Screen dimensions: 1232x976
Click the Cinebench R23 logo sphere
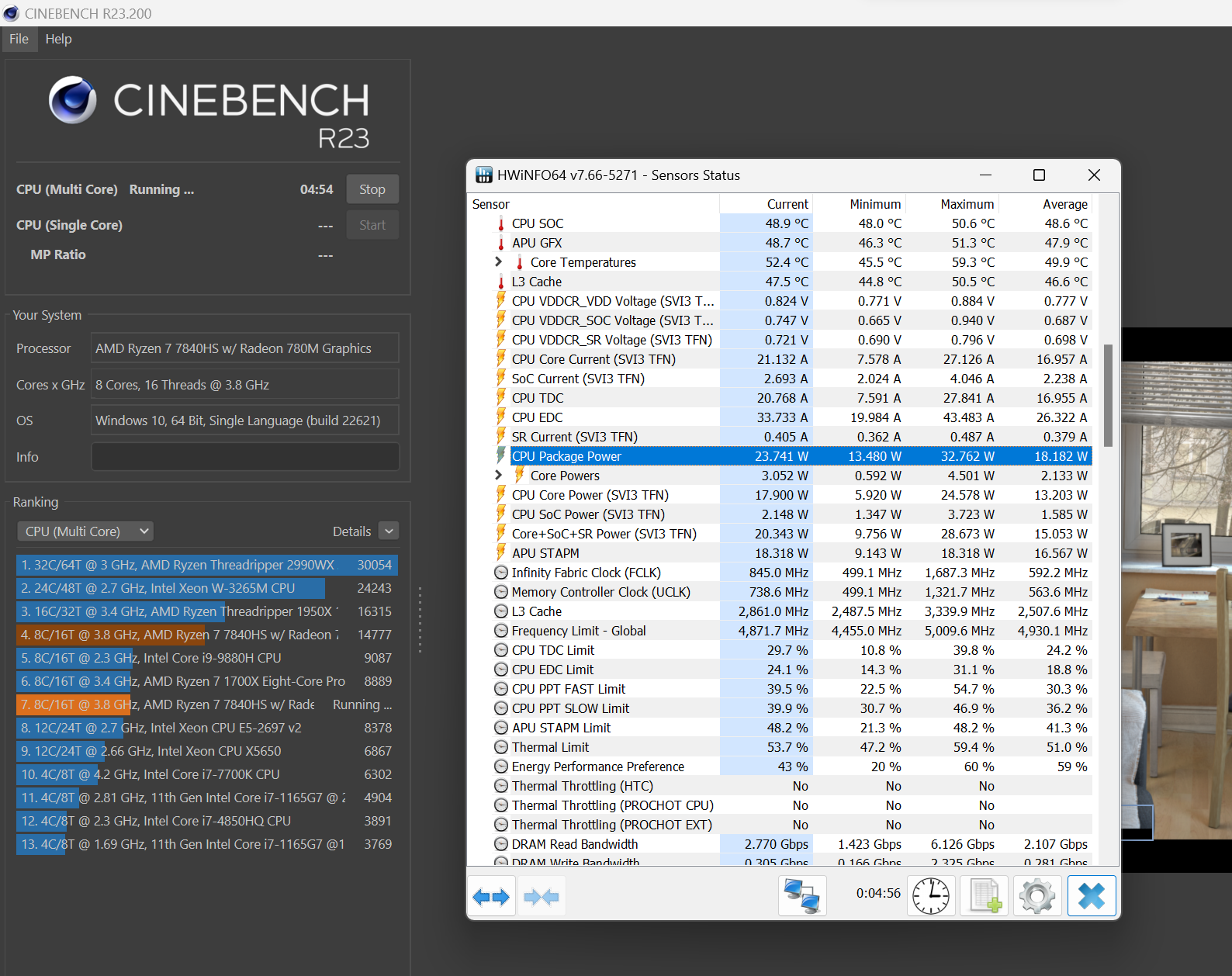(x=73, y=100)
